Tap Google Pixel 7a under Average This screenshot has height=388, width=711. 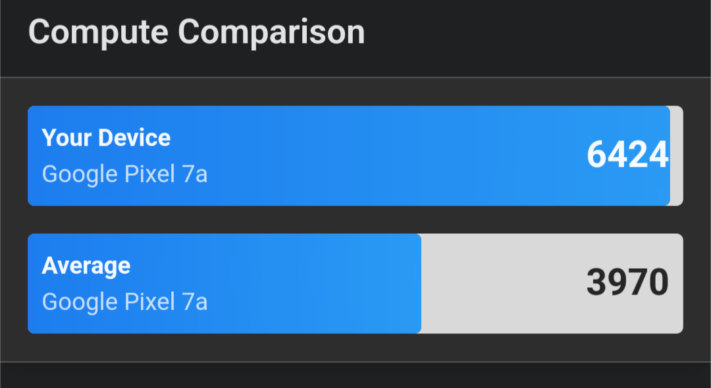pyautogui.click(x=125, y=302)
